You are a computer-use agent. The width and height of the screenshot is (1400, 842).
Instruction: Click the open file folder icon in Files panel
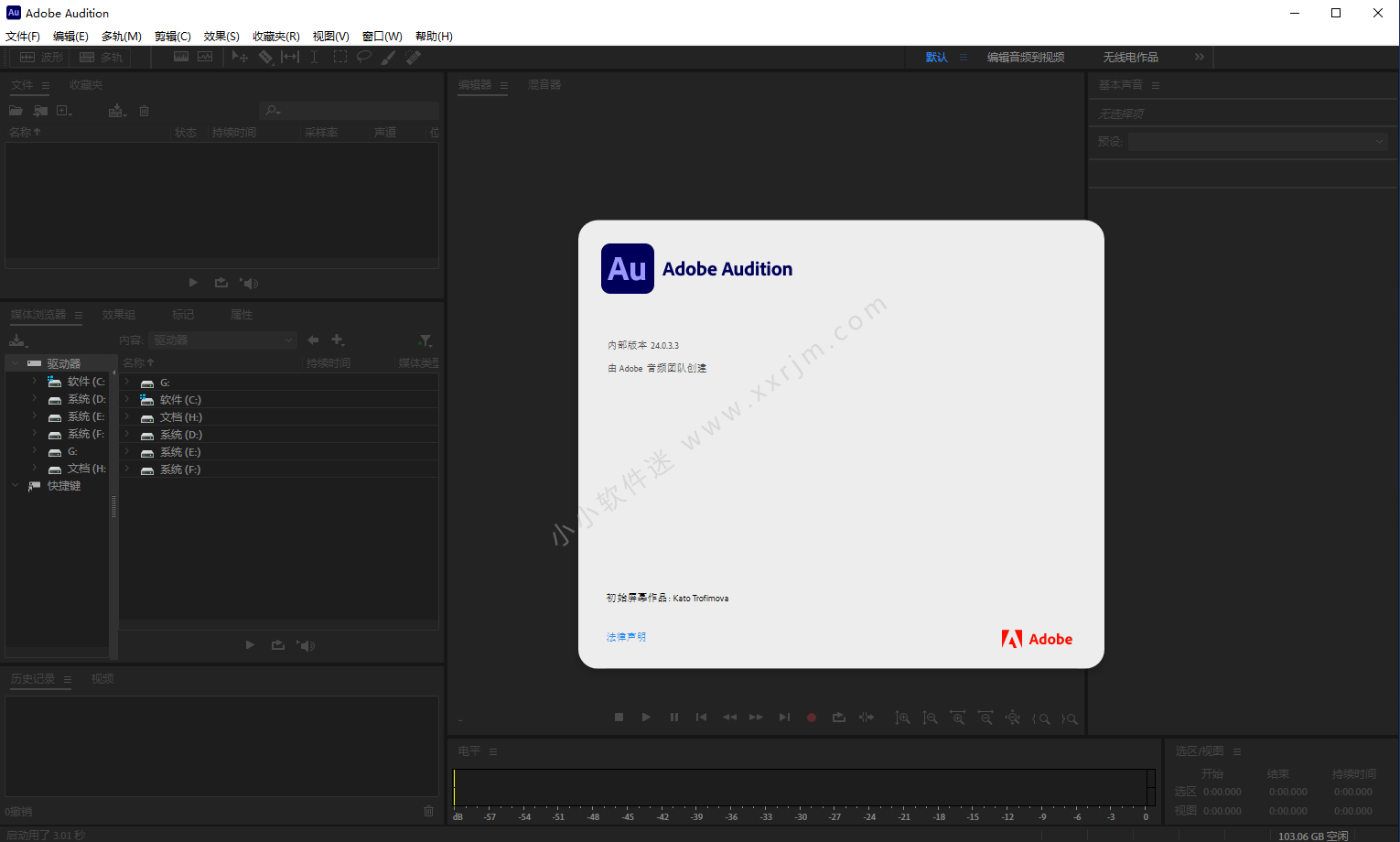[x=16, y=111]
